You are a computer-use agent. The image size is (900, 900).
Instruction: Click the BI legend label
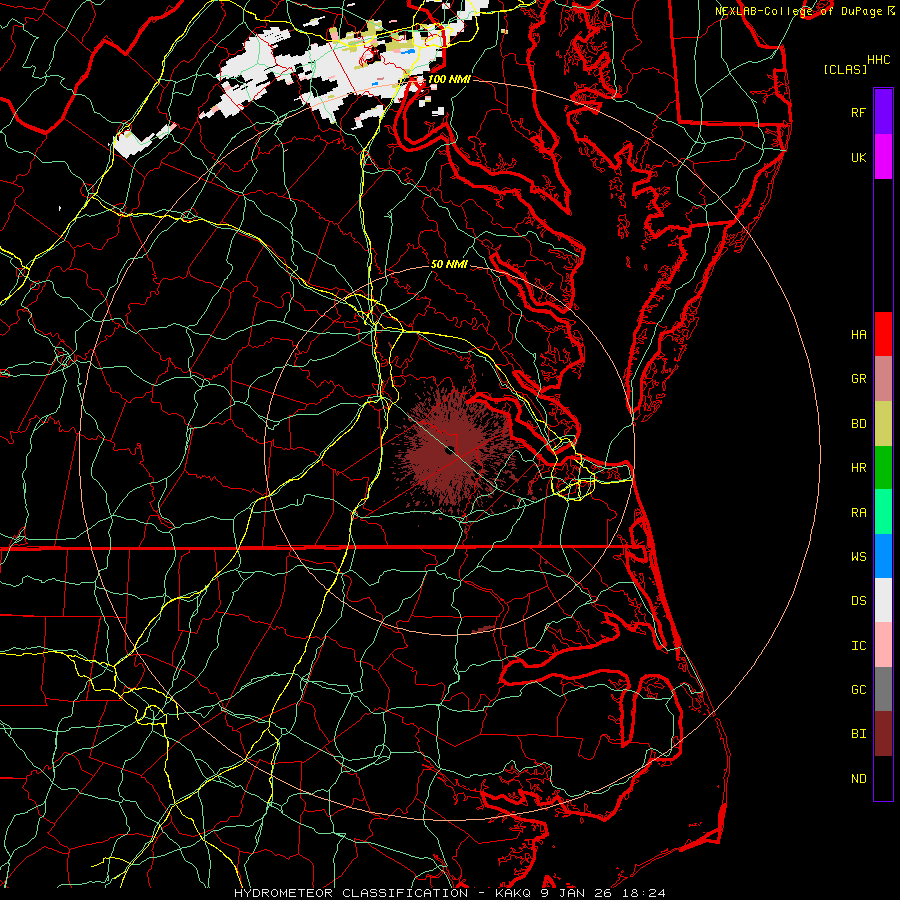click(858, 734)
